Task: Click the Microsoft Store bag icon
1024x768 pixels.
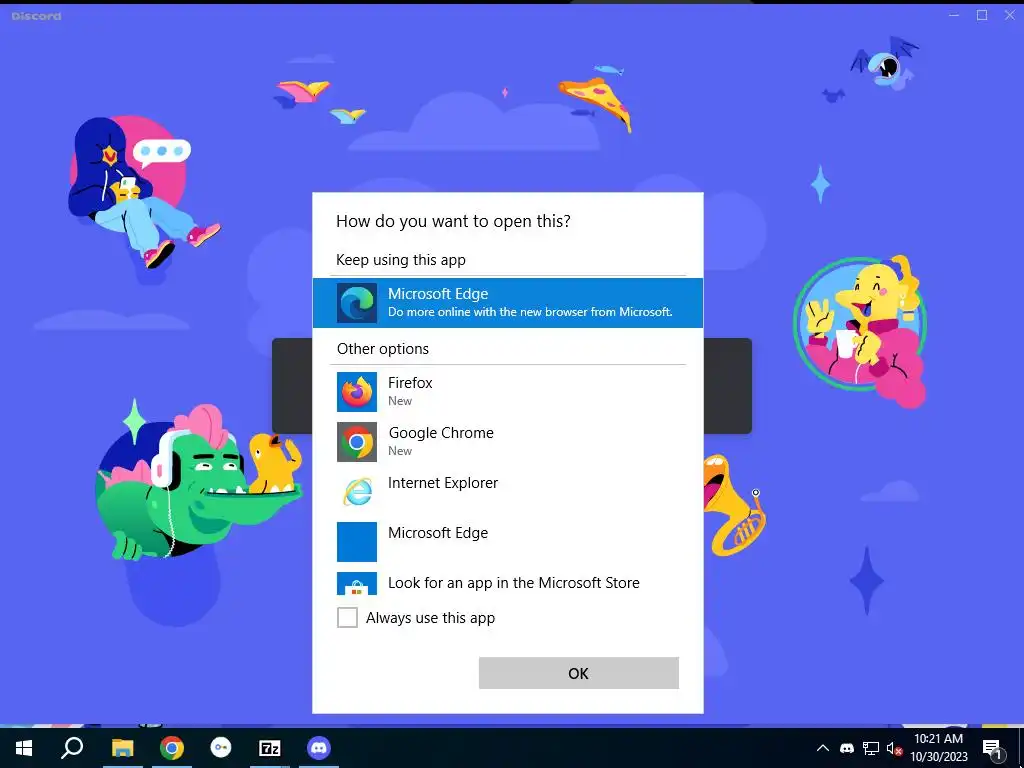Action: [357, 583]
